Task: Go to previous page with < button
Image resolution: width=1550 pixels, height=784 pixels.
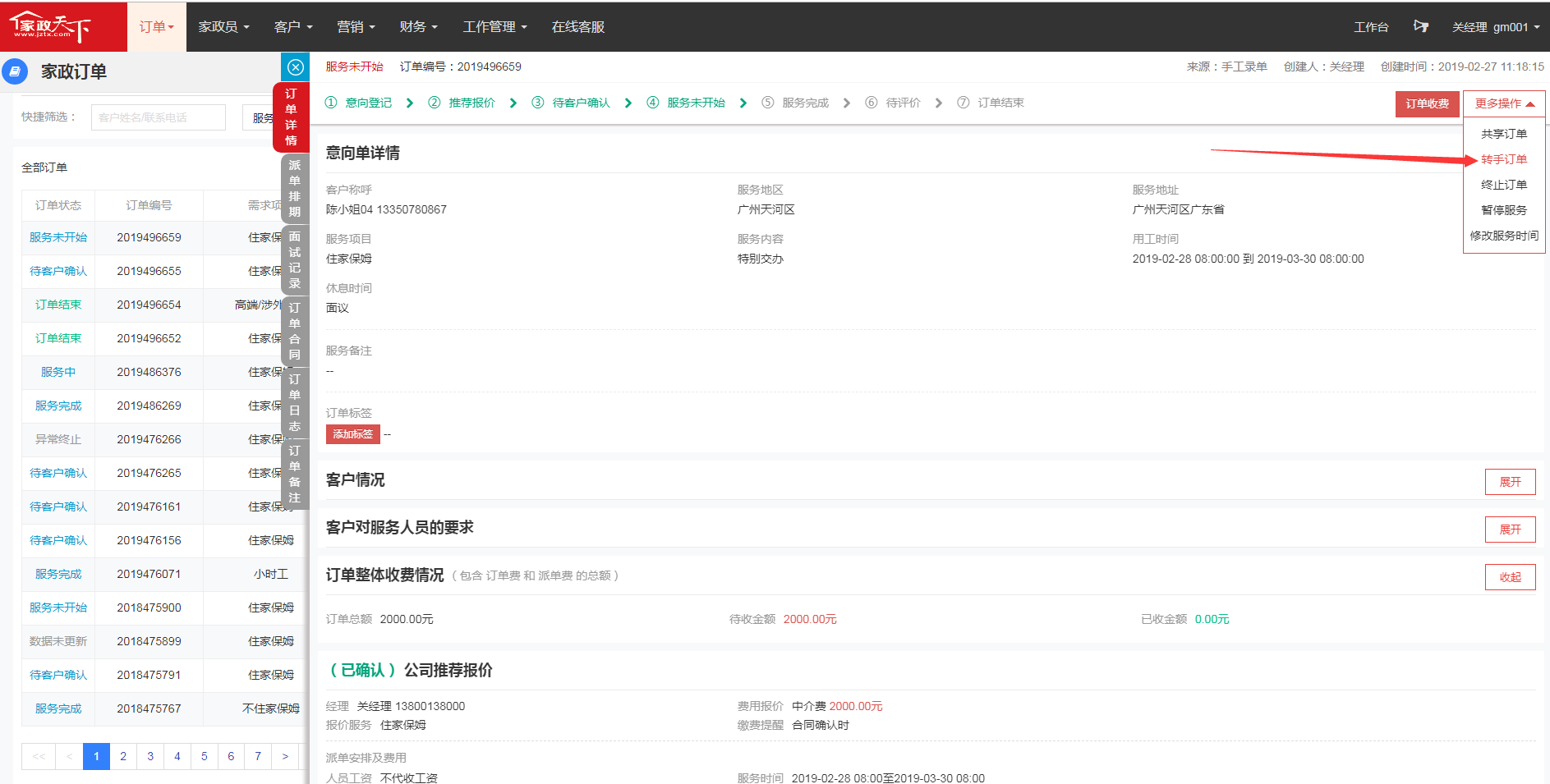Action: pyautogui.click(x=69, y=756)
